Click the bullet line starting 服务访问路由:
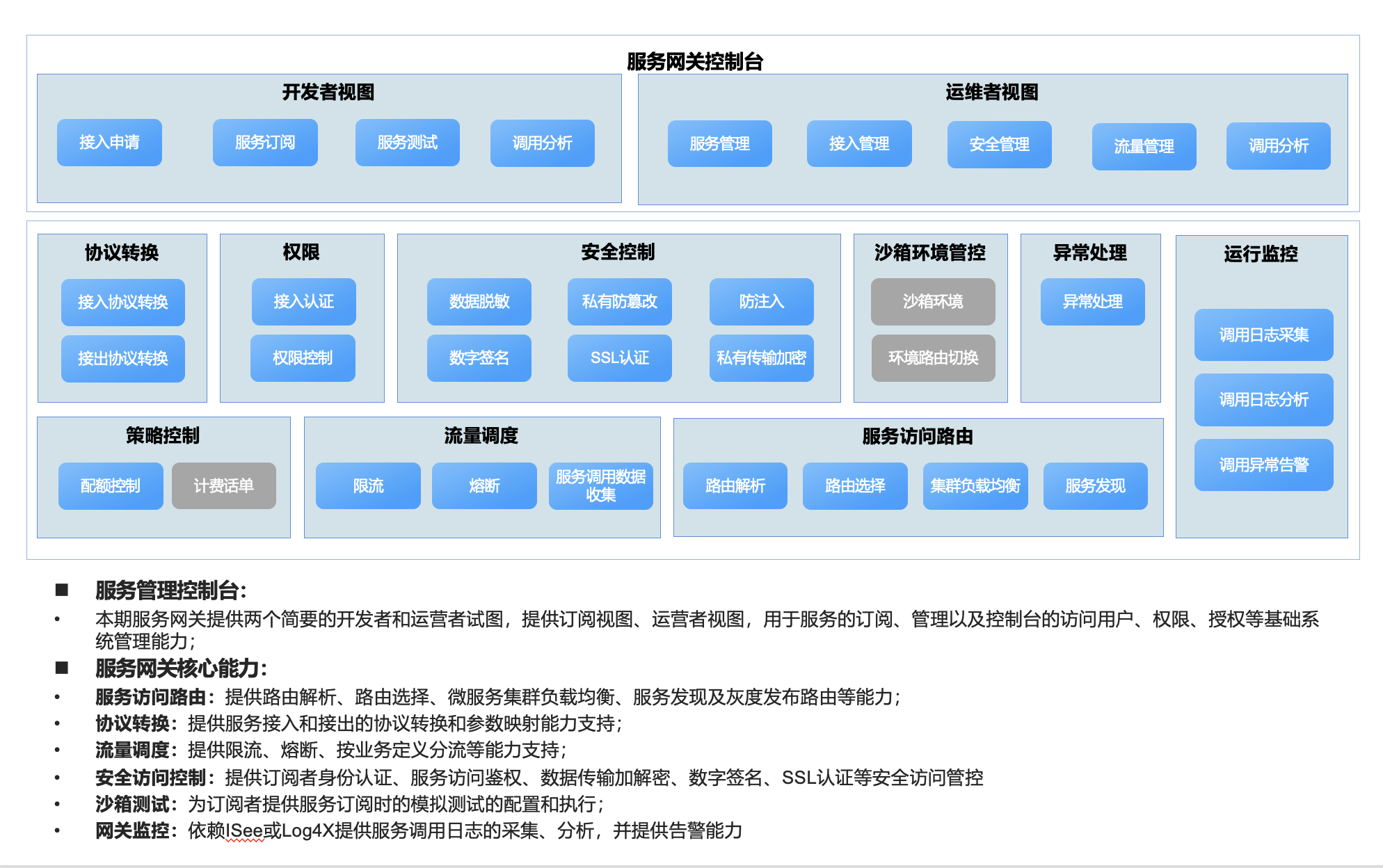This screenshot has width=1383, height=868. tap(498, 697)
